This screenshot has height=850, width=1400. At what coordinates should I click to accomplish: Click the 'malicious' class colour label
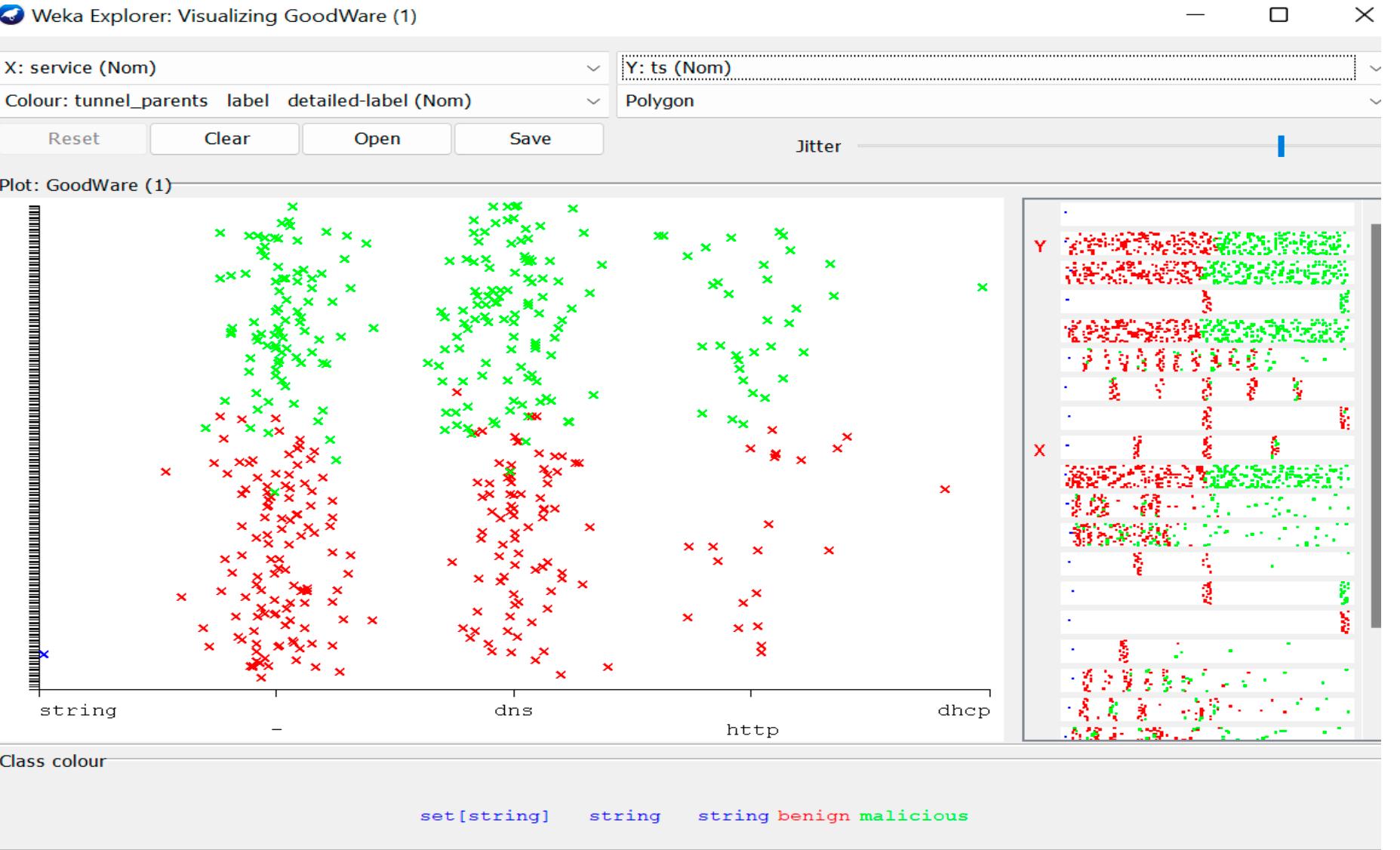[913, 815]
